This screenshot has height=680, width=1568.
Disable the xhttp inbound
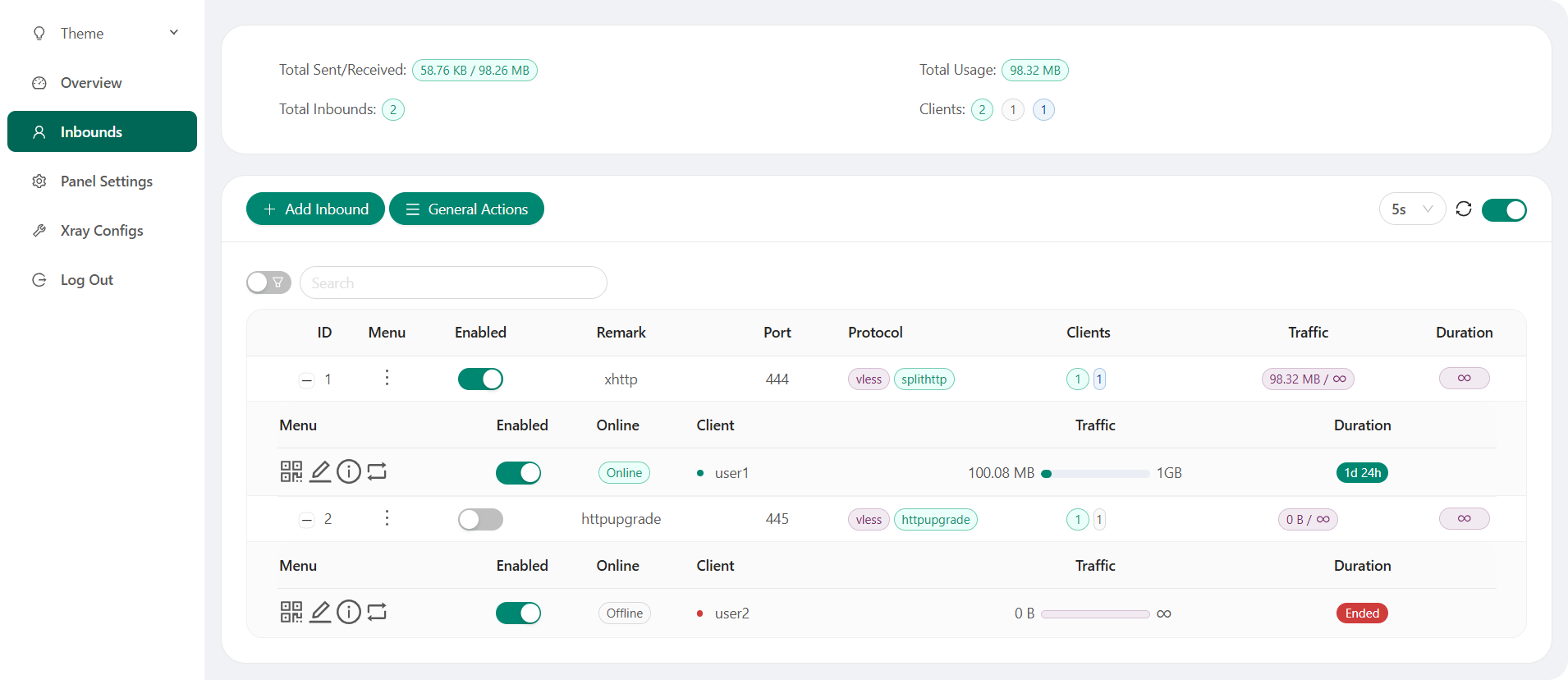[x=480, y=379]
